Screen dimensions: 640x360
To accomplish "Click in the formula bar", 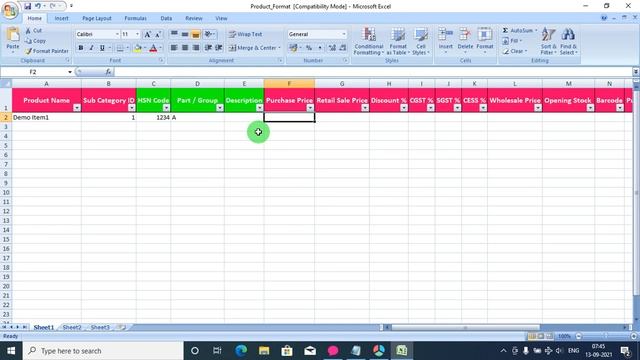I will pos(372,72).
